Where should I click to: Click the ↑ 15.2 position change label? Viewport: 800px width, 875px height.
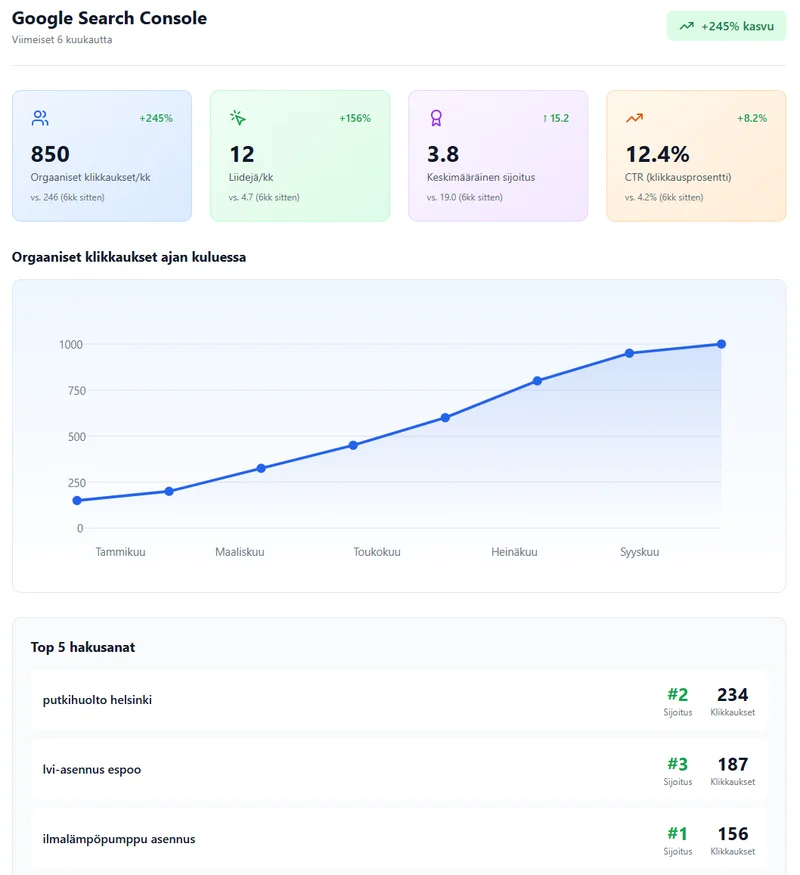[x=556, y=118]
